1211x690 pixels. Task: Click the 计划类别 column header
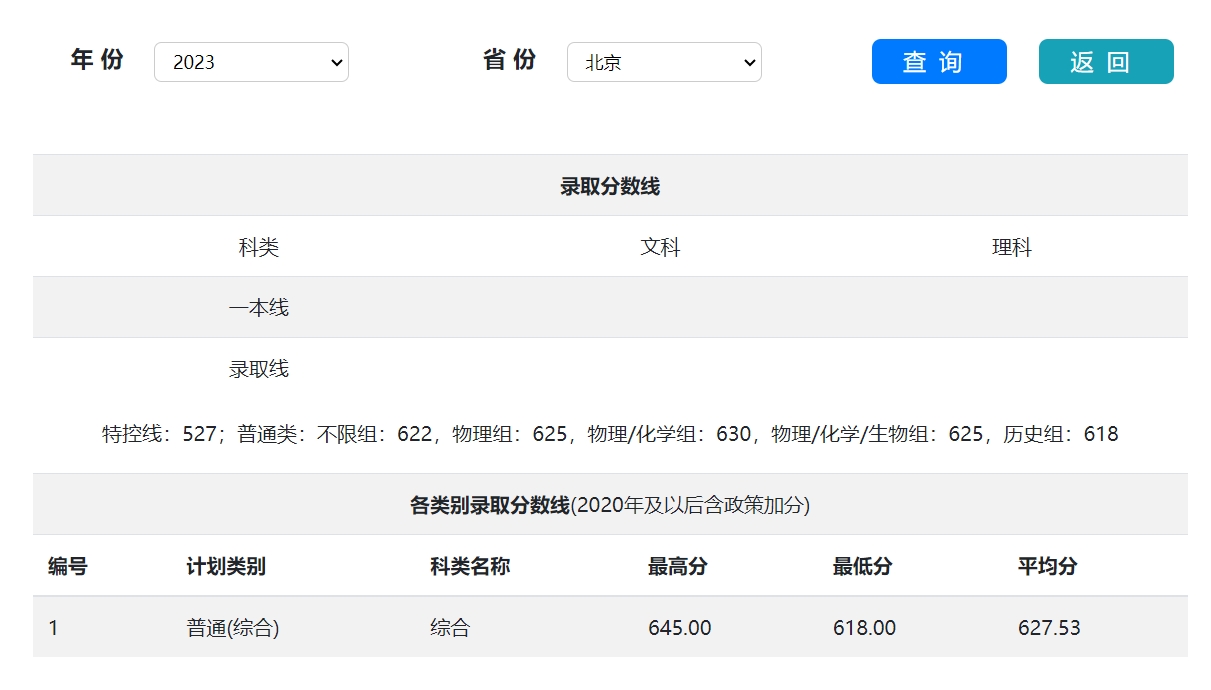(x=226, y=567)
